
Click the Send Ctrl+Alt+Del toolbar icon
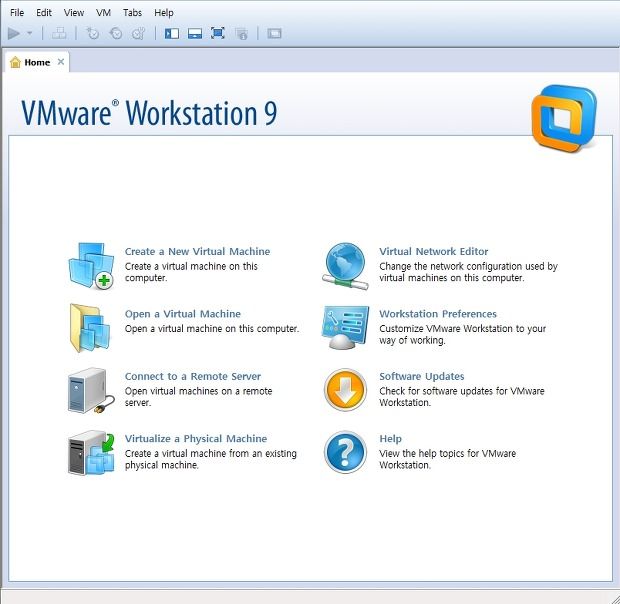59,34
